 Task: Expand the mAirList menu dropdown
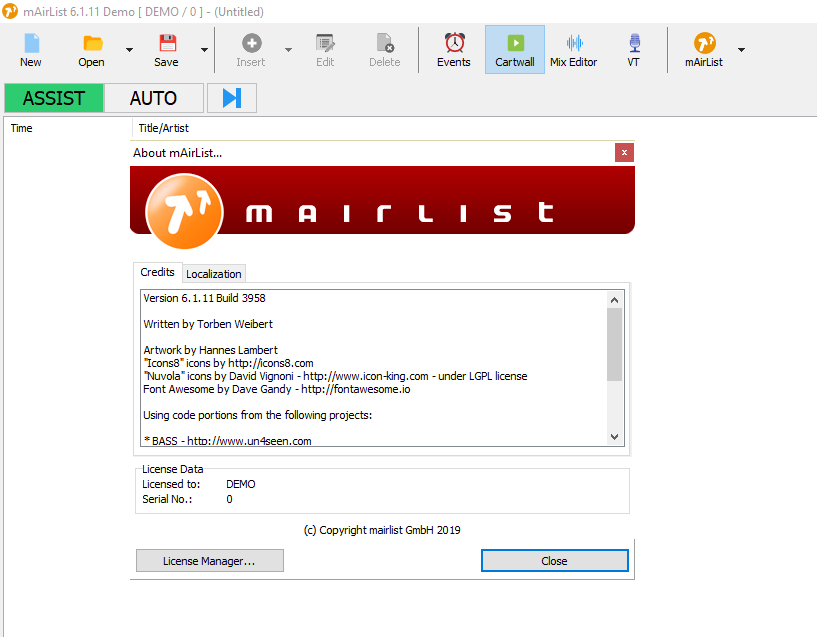pyautogui.click(x=740, y=48)
